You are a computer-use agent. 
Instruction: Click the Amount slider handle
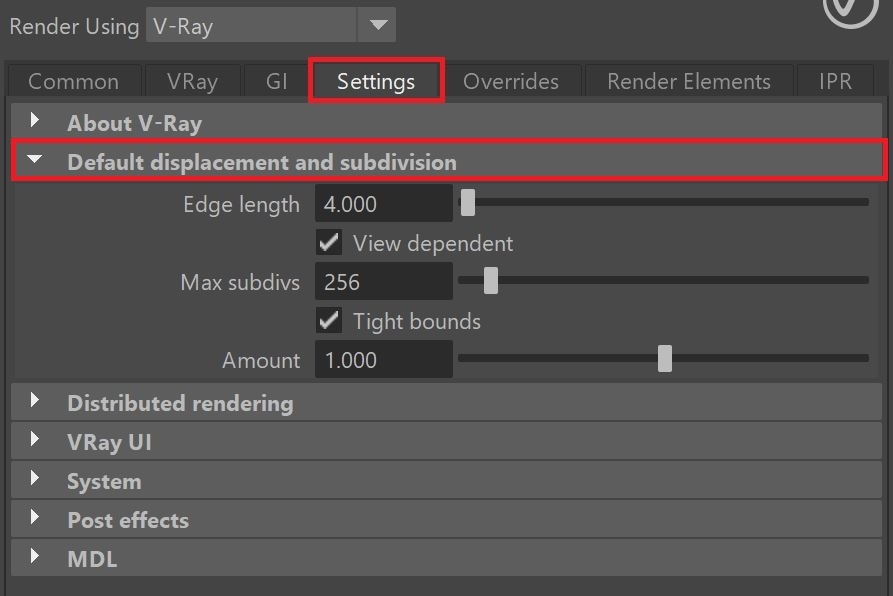coord(665,359)
